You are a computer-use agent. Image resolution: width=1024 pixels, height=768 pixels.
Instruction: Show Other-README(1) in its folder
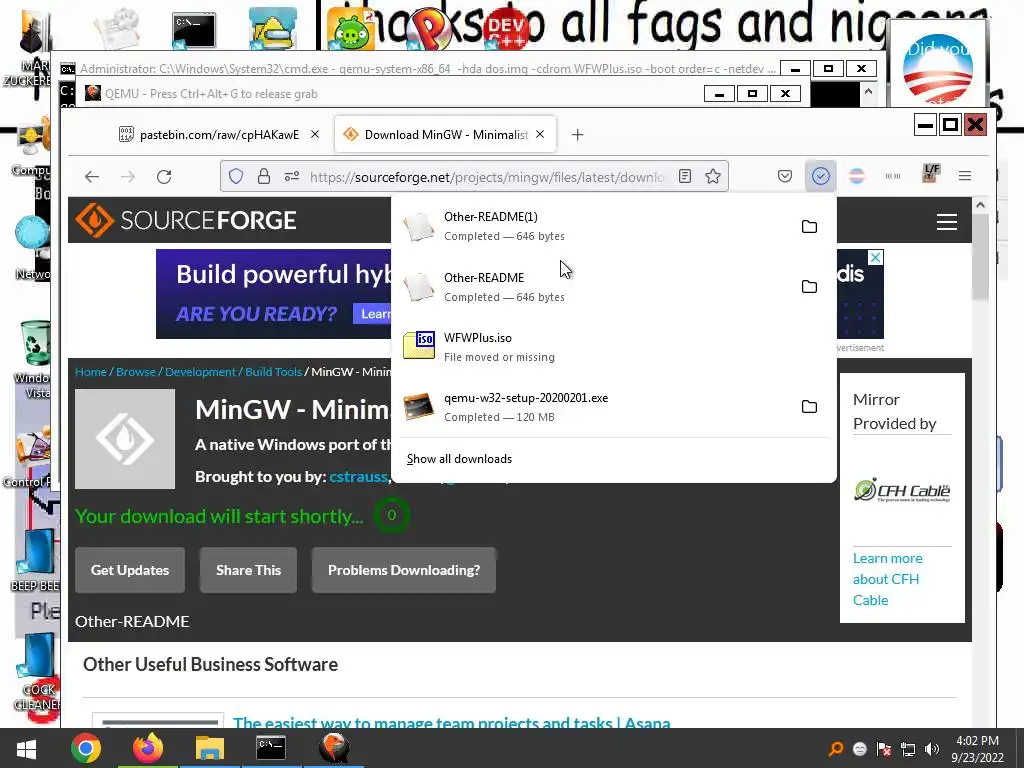pos(809,227)
